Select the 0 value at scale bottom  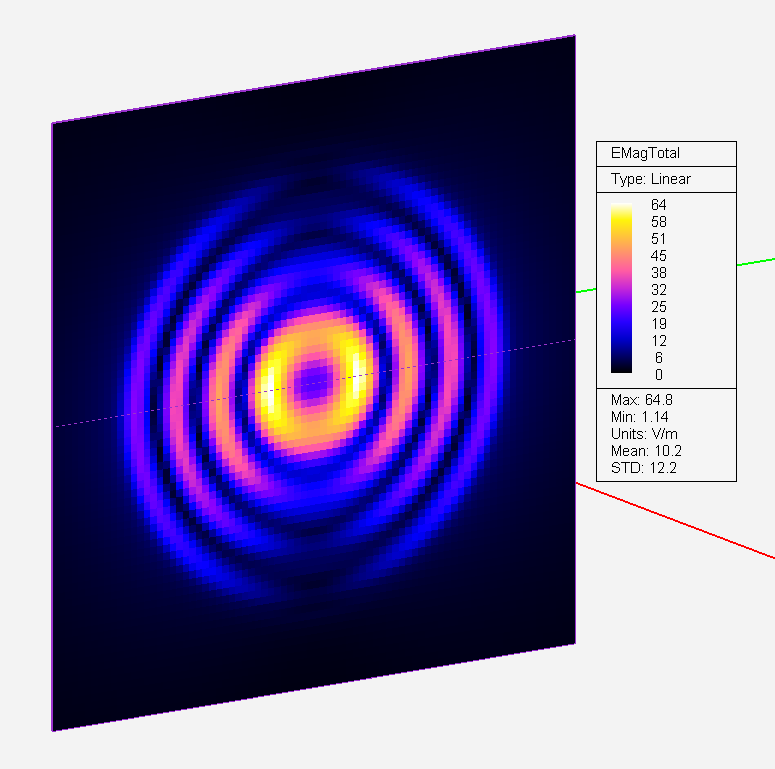(659, 375)
